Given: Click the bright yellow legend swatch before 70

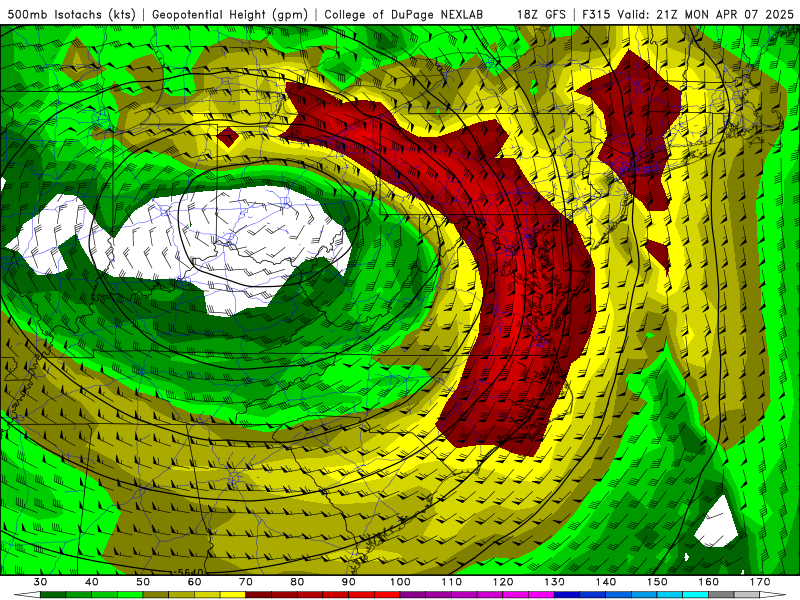Looking at the screenshot, I should click(233, 595).
